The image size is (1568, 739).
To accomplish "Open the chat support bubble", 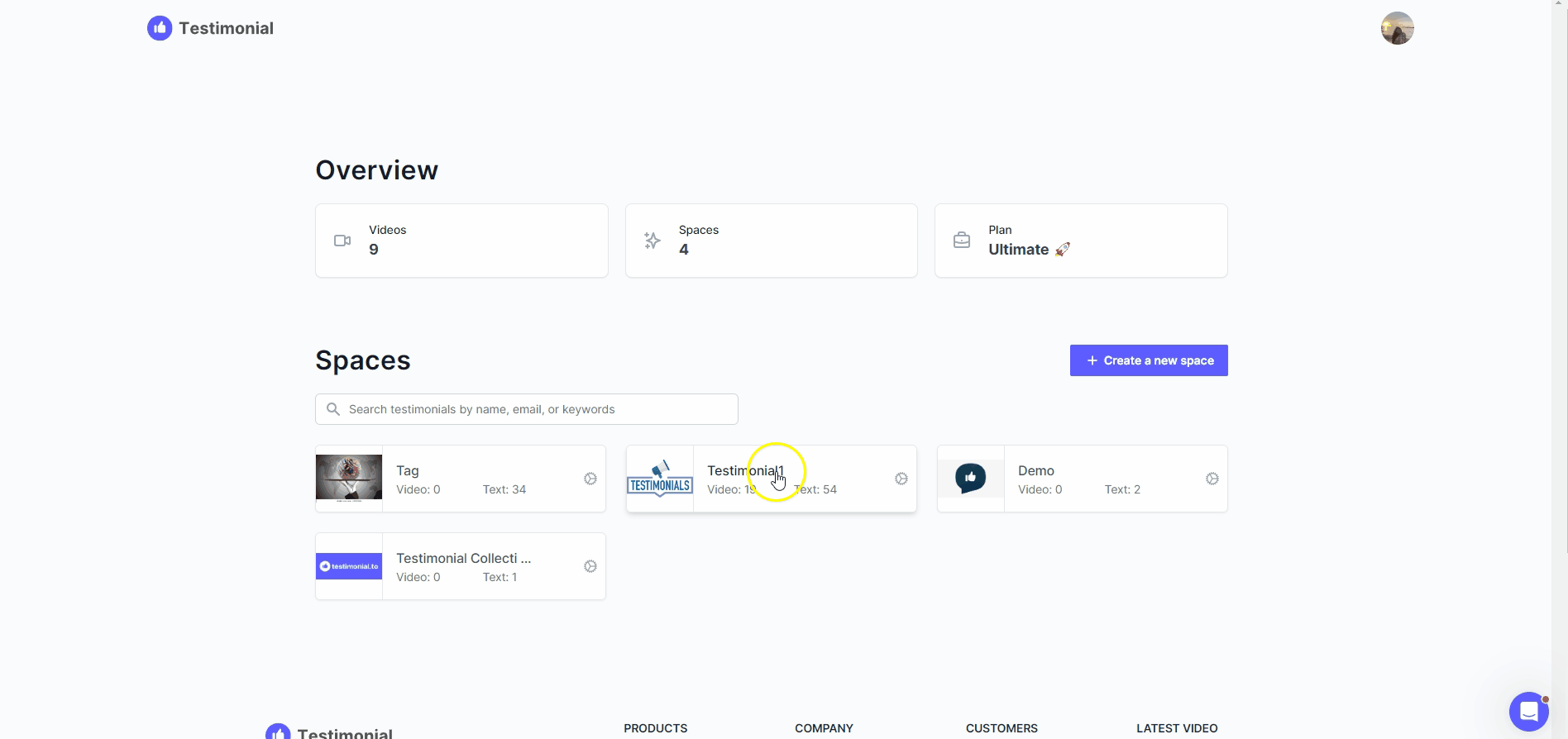I will click(1529, 712).
